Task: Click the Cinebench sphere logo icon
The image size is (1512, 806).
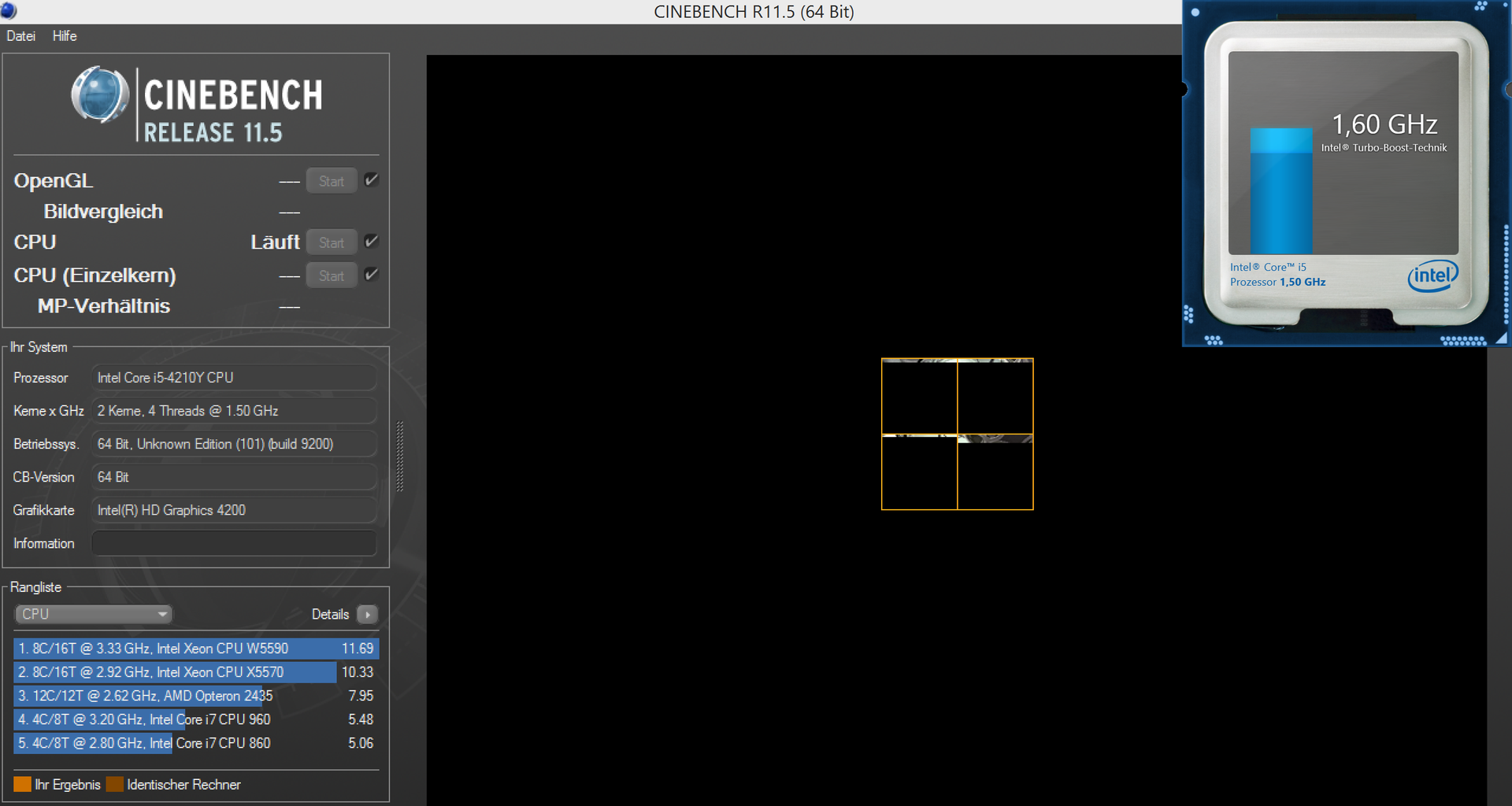Action: click(x=100, y=95)
